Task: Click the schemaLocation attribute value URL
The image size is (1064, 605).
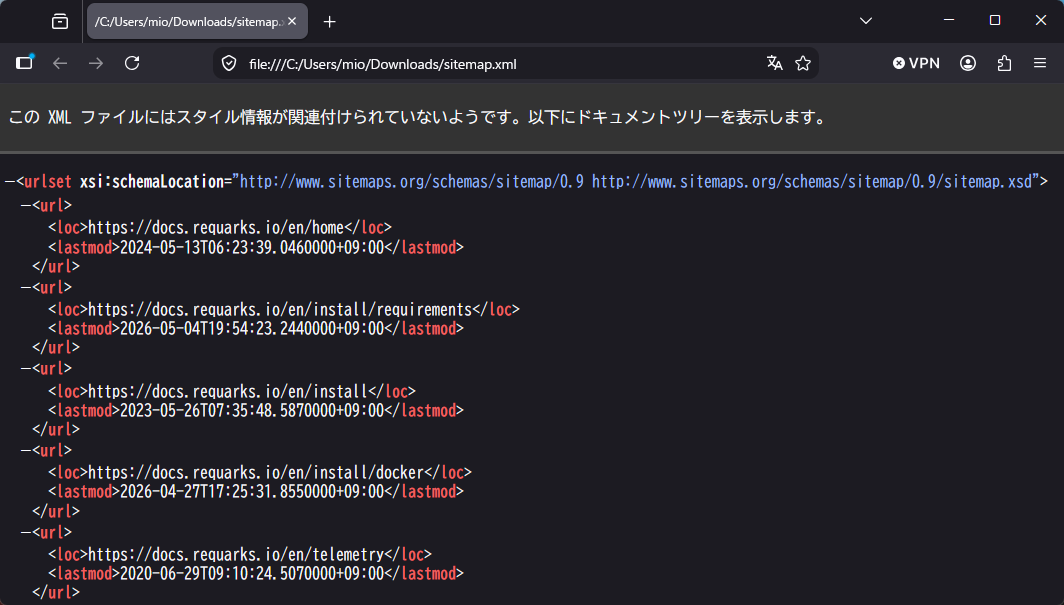Action: click(x=636, y=182)
